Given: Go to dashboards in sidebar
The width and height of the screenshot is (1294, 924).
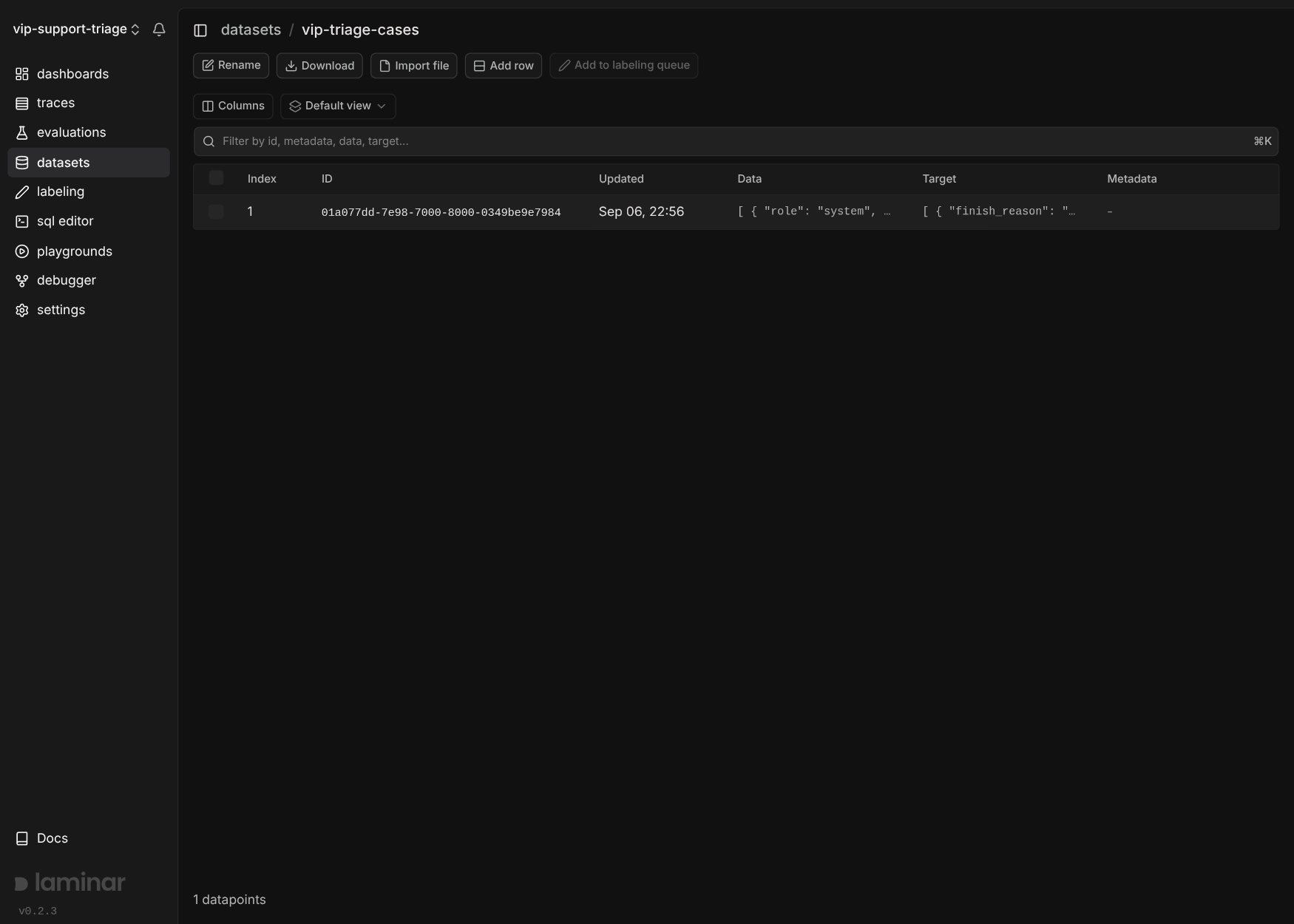Looking at the screenshot, I should 89,74.
